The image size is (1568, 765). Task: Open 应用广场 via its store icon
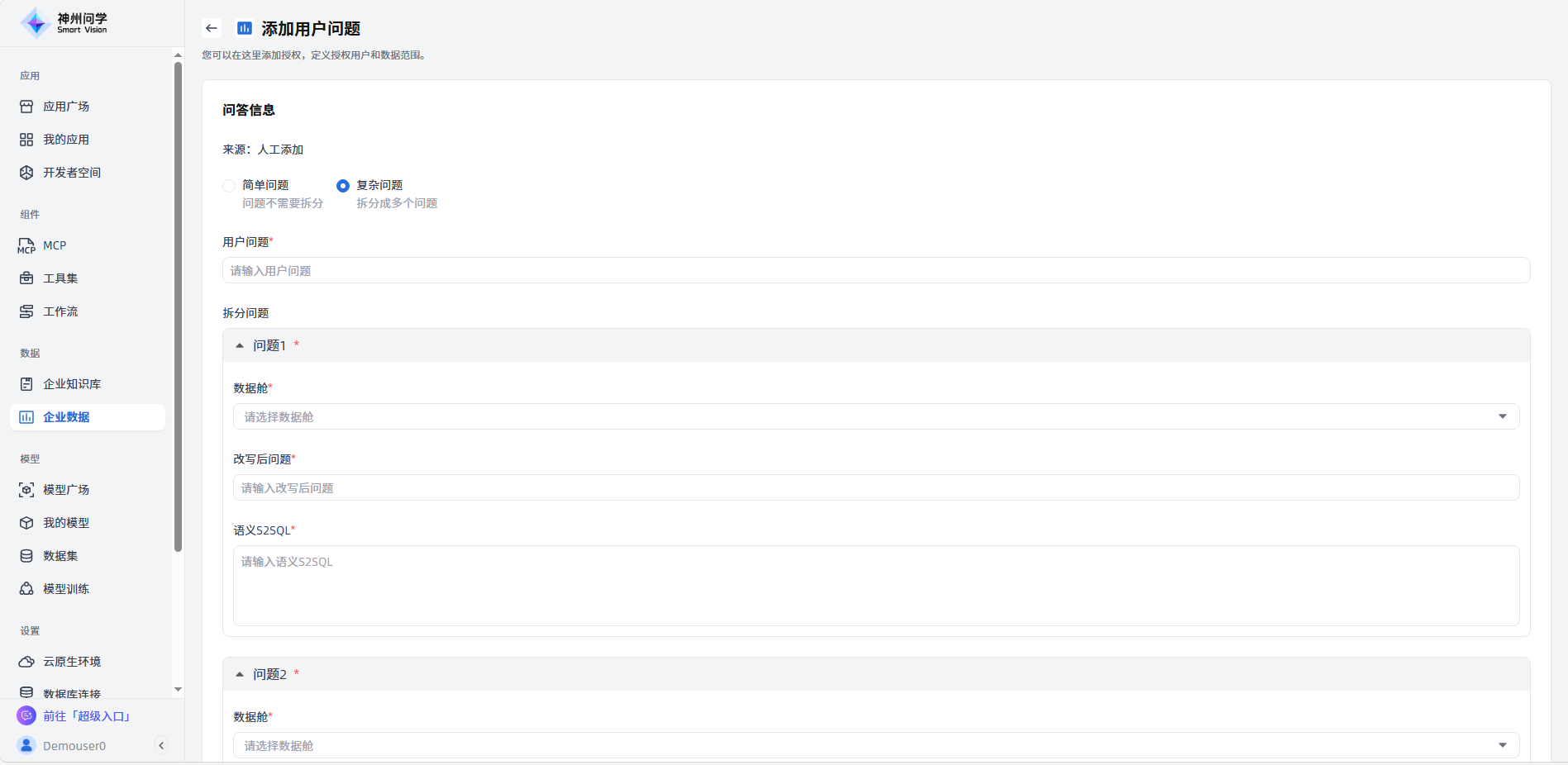point(26,107)
